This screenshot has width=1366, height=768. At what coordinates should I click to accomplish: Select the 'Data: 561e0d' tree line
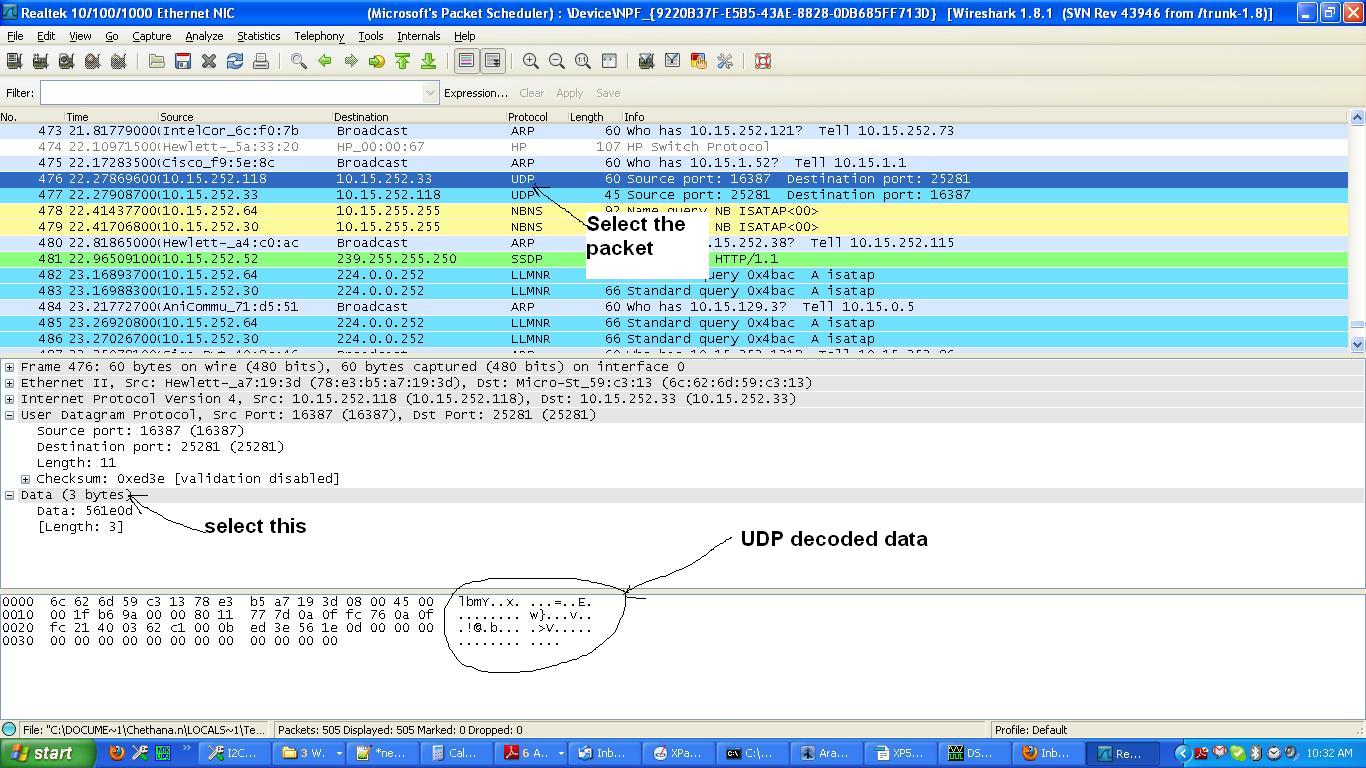(x=85, y=511)
